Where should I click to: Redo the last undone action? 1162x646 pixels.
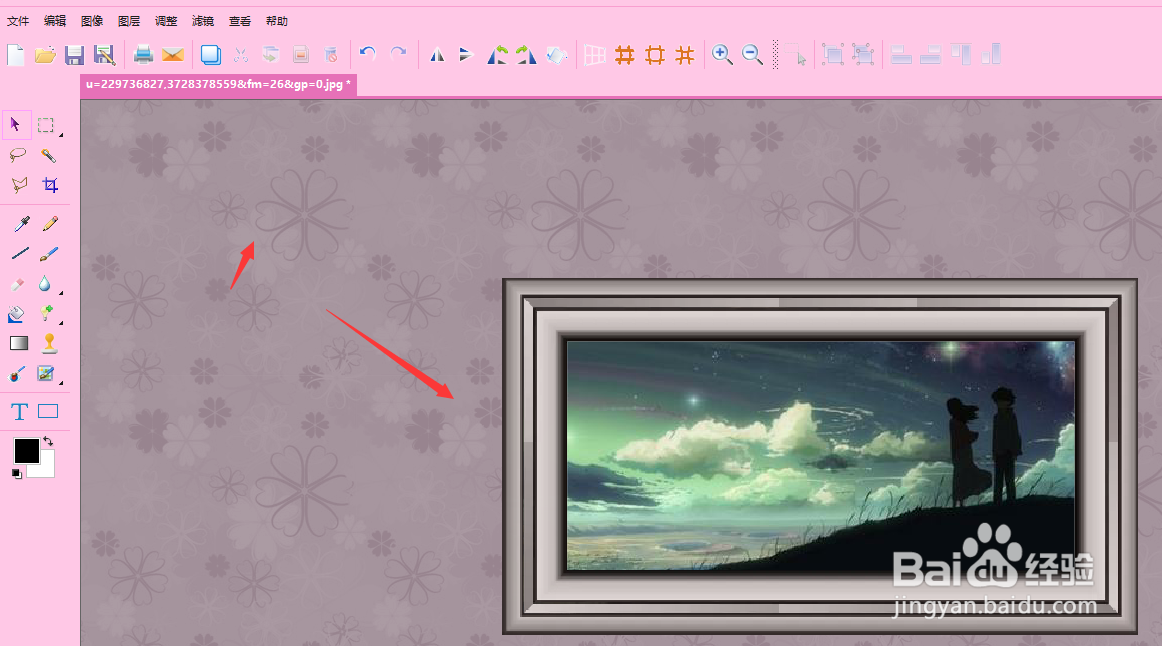tap(399, 53)
